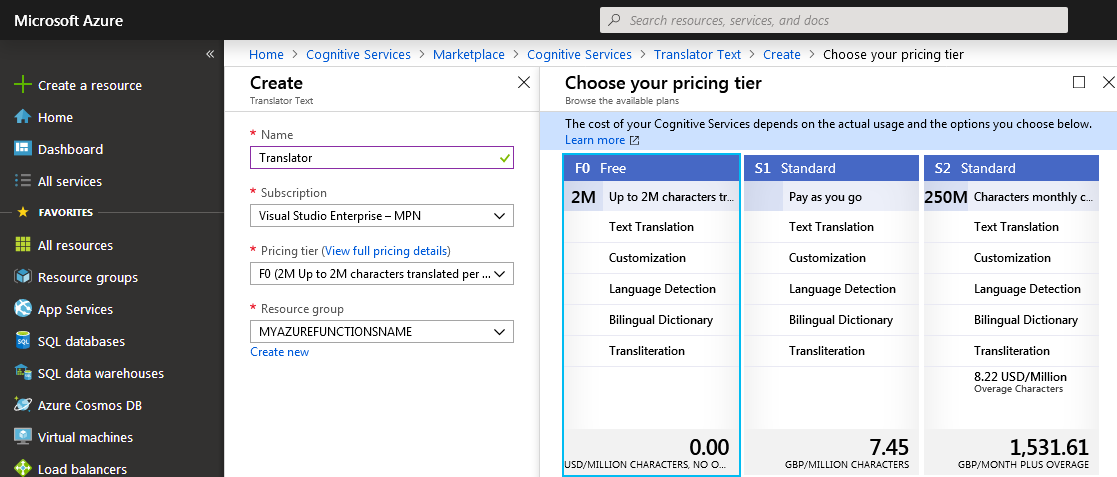The height and width of the screenshot is (477, 1117).
Task: Open the App Services globe icon
Action: coord(23,309)
